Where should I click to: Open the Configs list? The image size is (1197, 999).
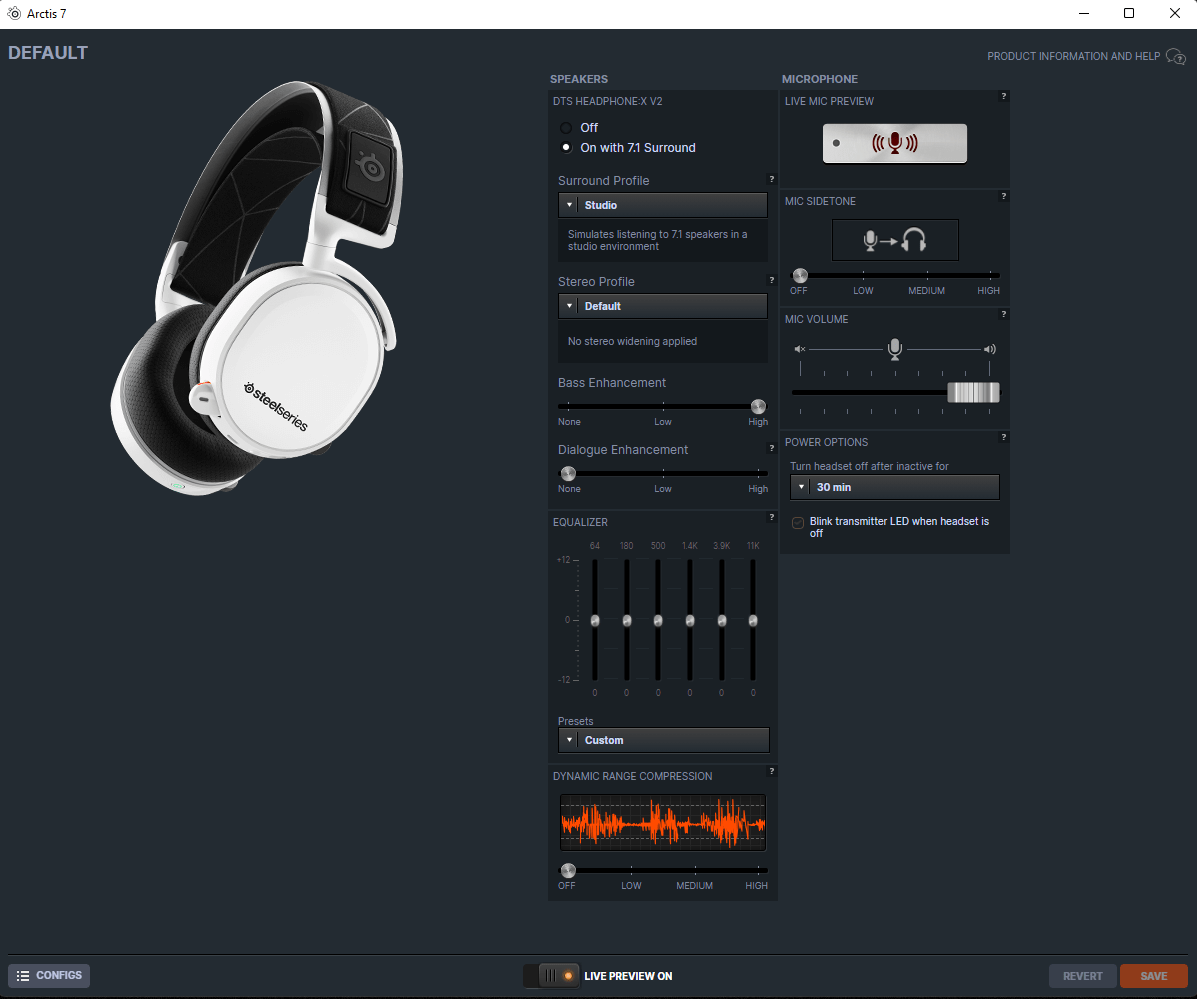pos(49,975)
